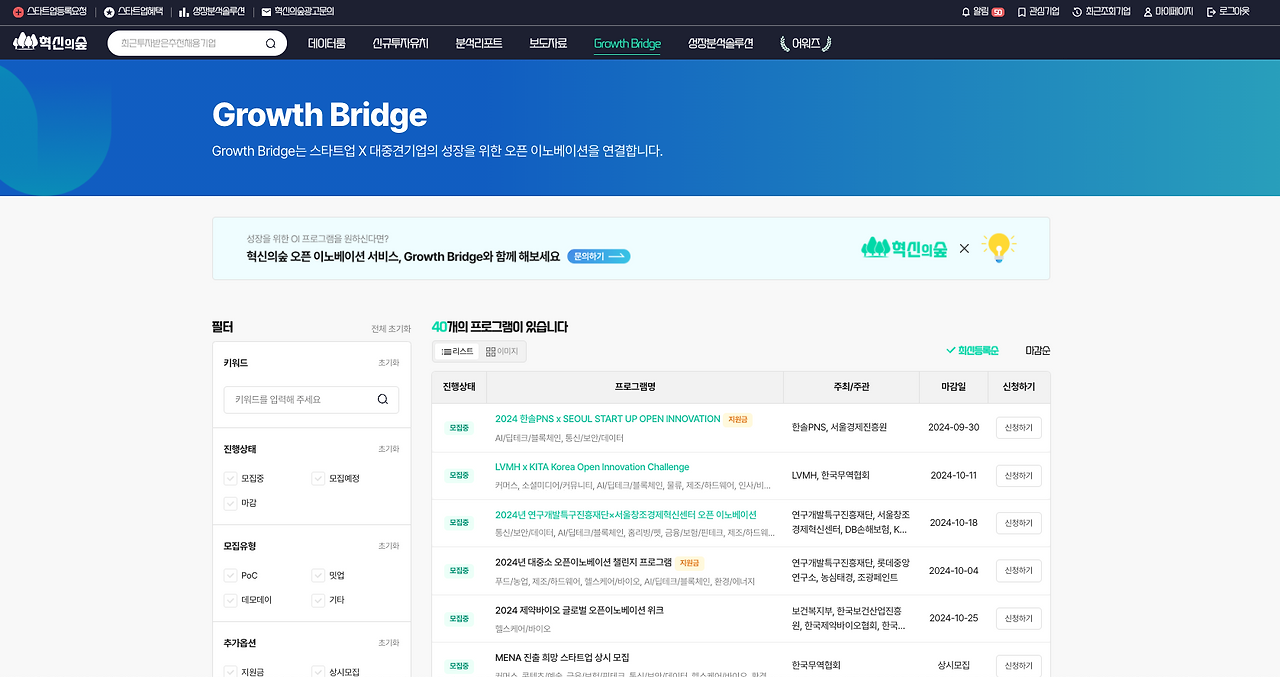The image size is (1280, 677).
Task: Check the 모집중 filter checkbox
Action: [x=231, y=478]
